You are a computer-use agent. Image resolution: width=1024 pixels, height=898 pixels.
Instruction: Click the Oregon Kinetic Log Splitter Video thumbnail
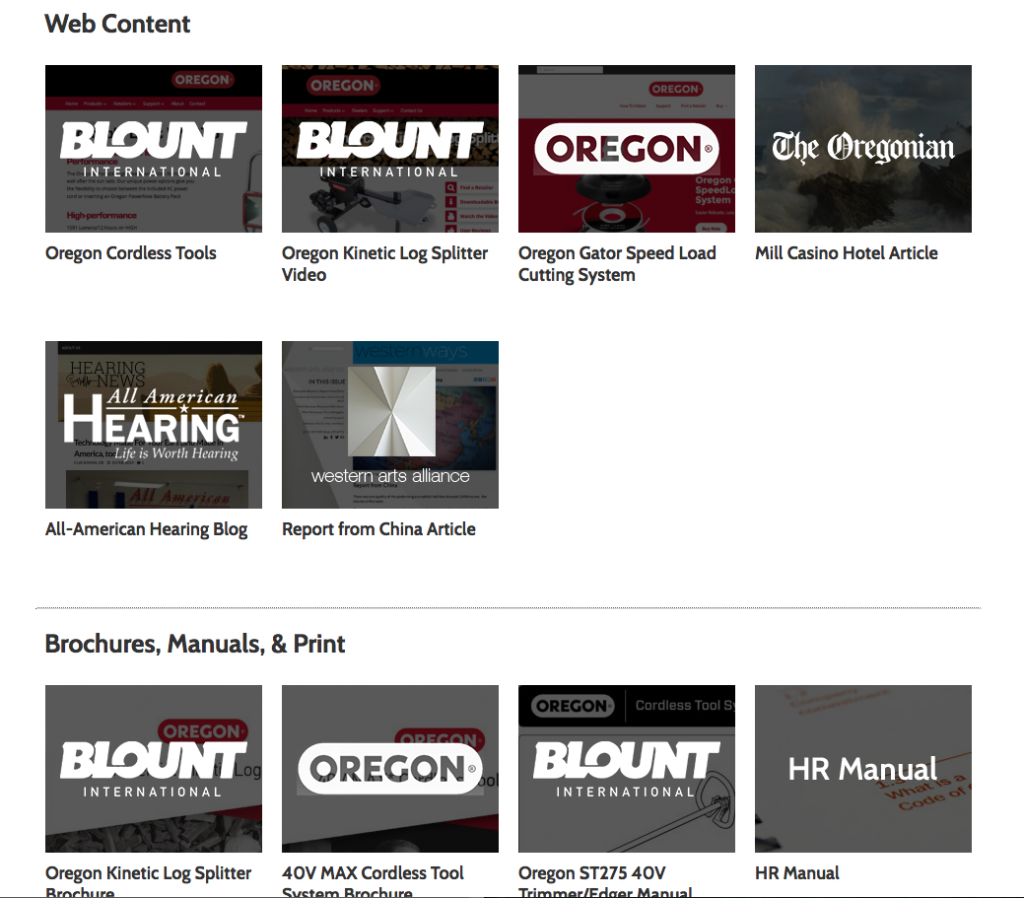(x=390, y=148)
